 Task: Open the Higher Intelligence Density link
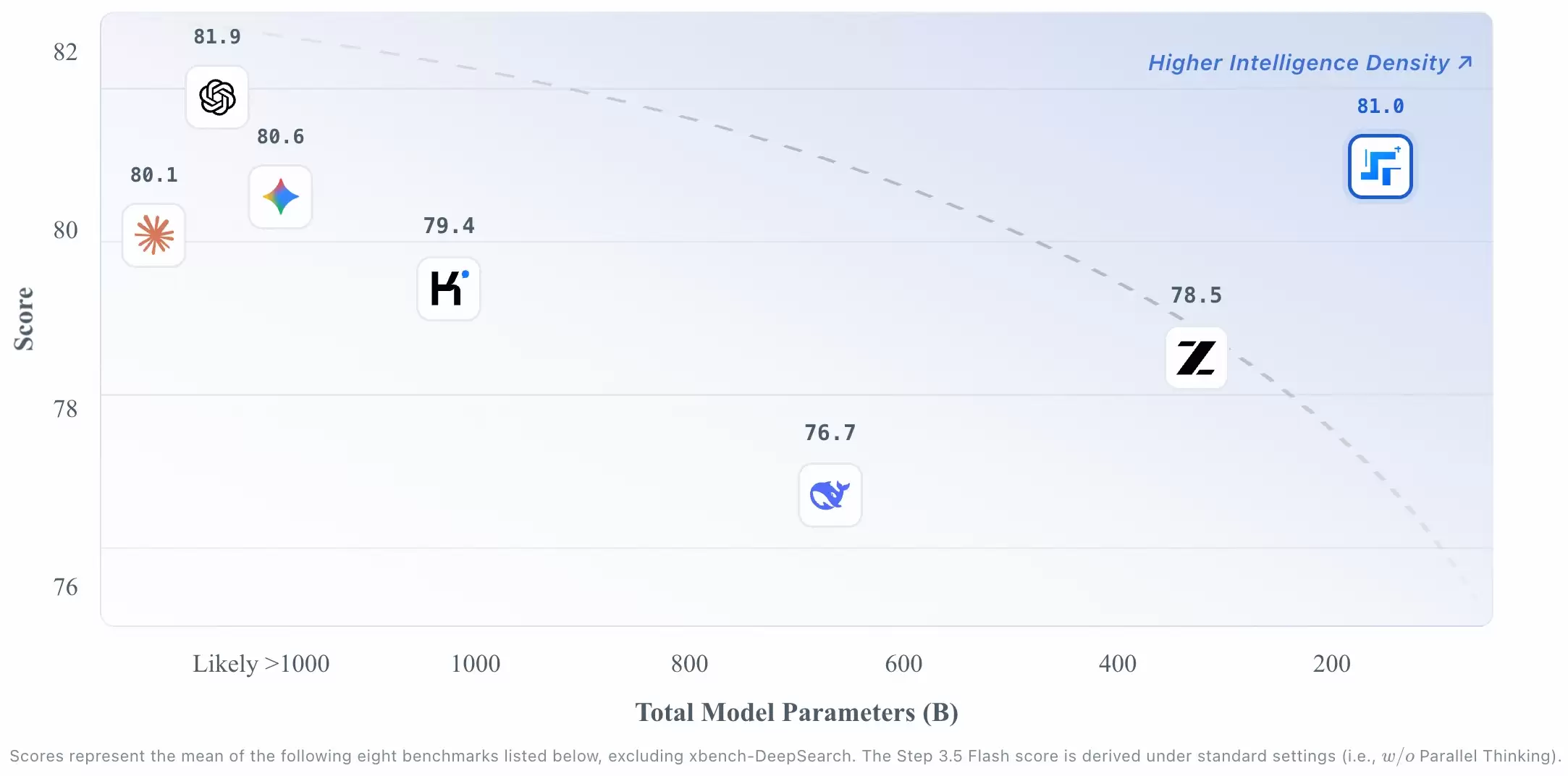click(x=1299, y=63)
